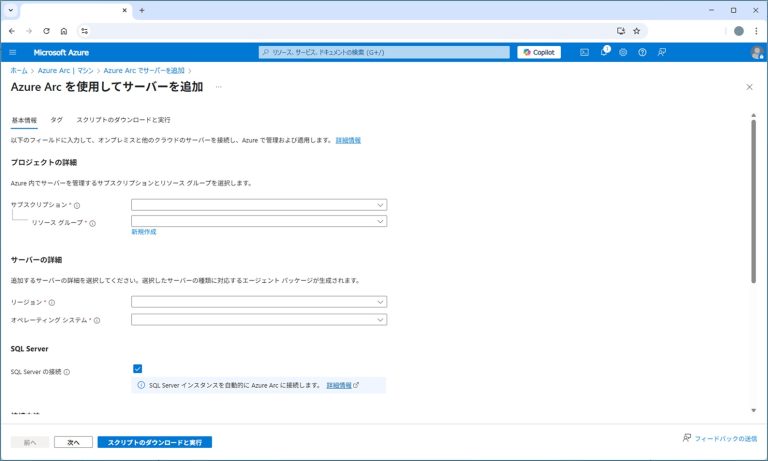
Task: Uncheck the SQL Server の接続 checkbox
Action: [x=137, y=369]
